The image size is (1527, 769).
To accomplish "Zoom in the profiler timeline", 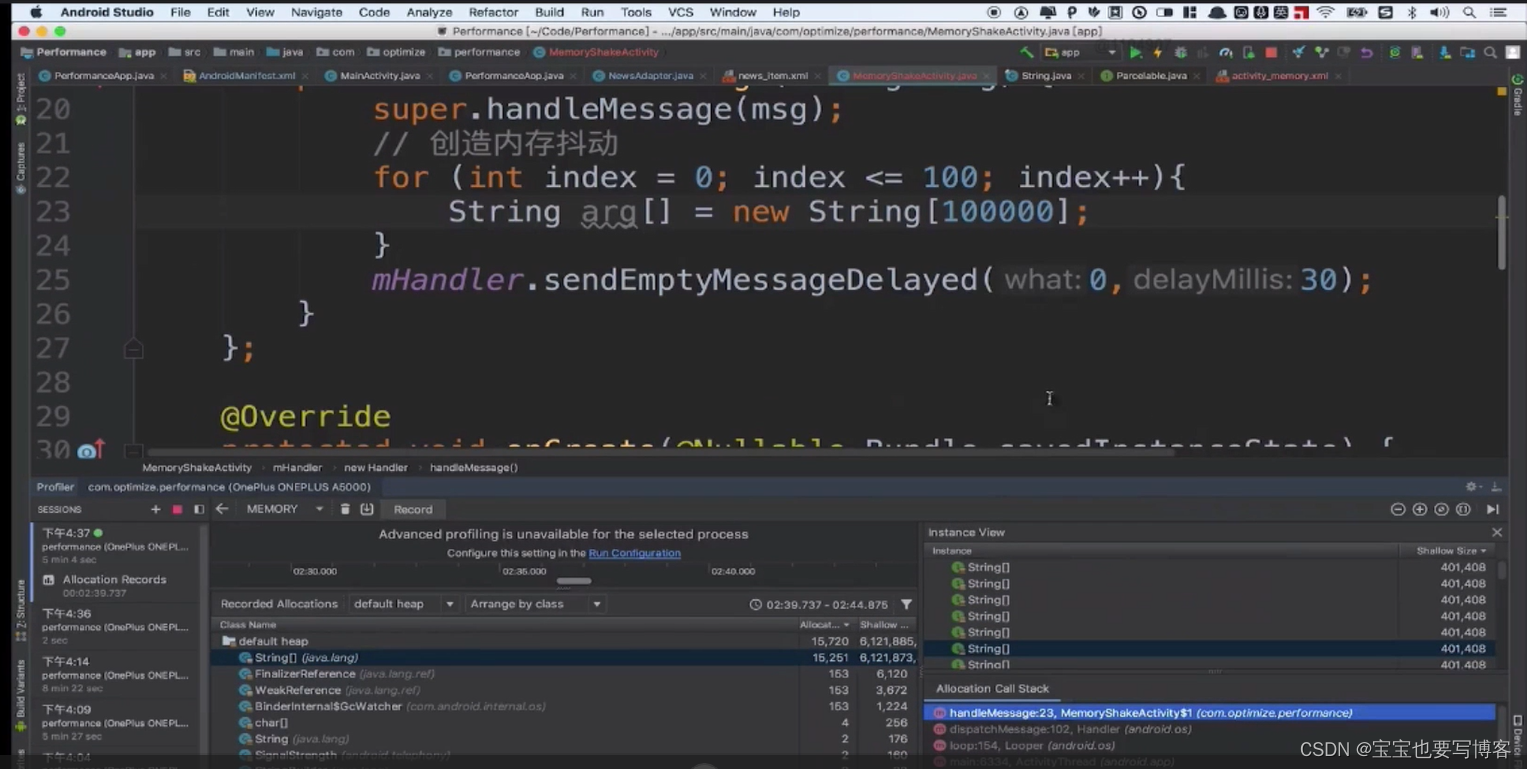I will (1420, 509).
